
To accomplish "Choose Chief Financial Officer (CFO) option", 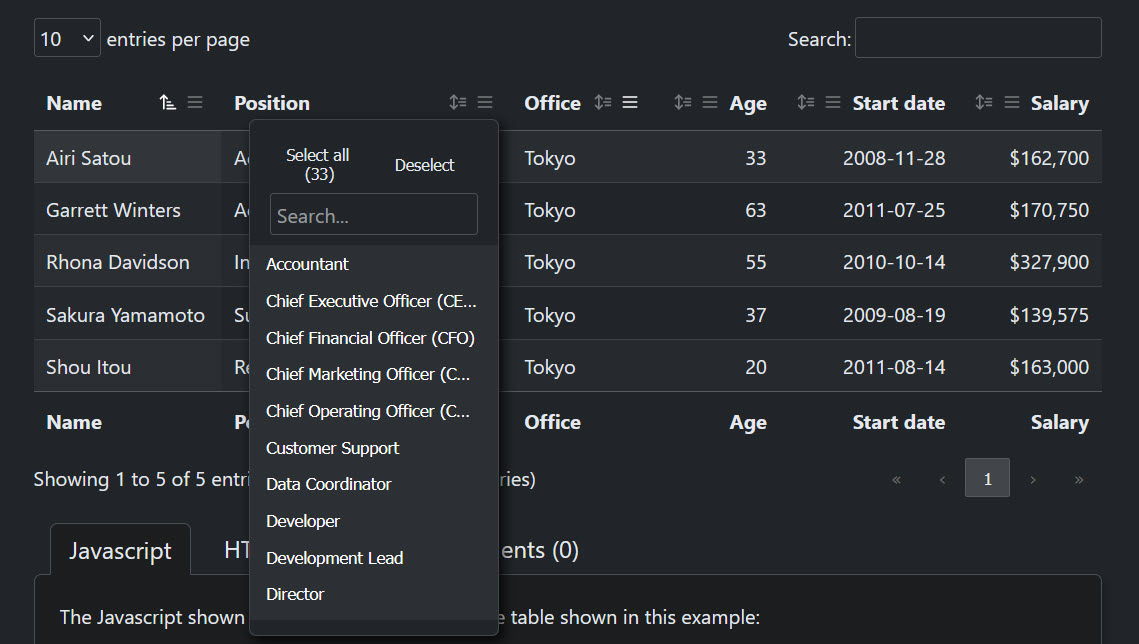I will (x=370, y=338).
